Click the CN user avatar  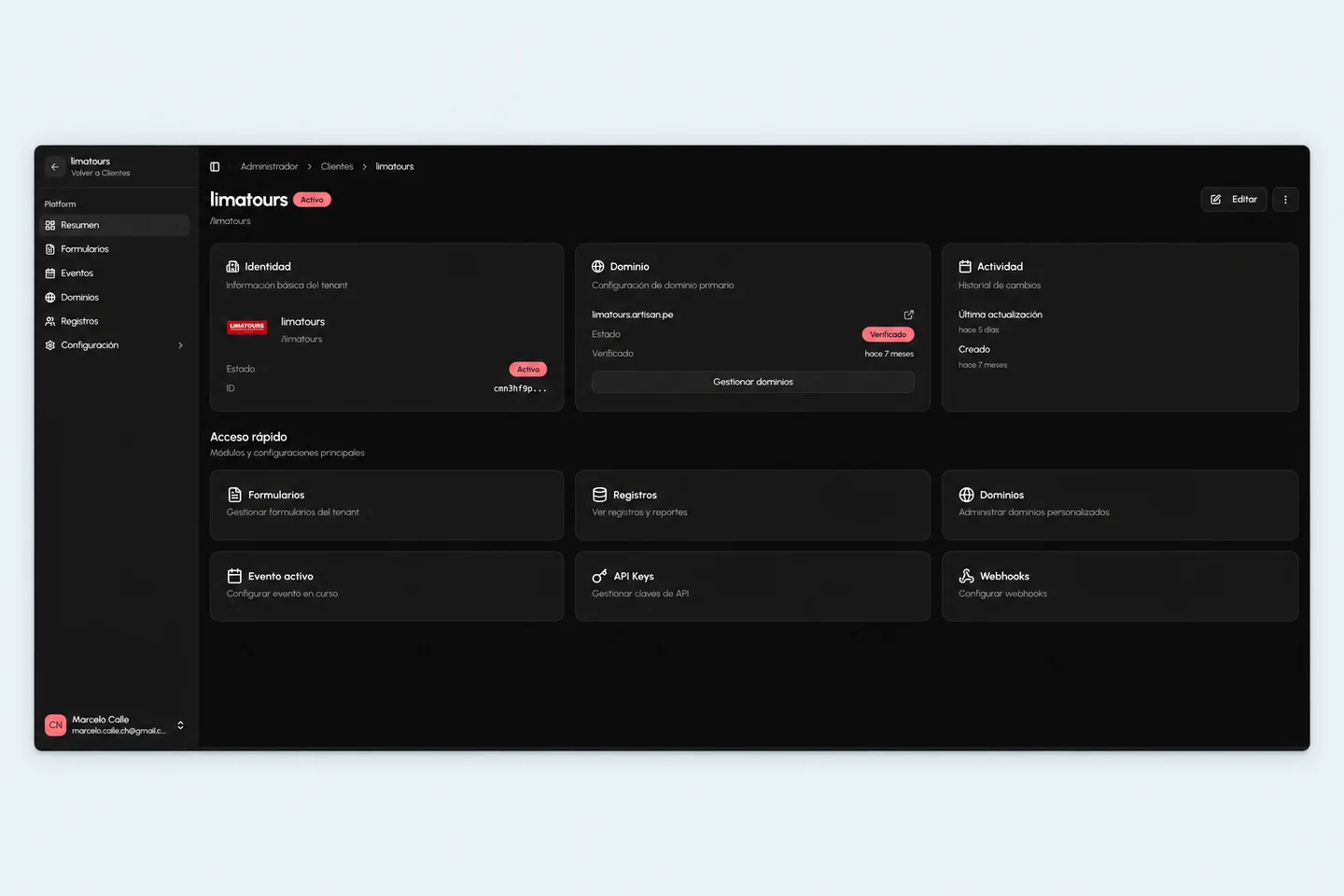point(56,725)
